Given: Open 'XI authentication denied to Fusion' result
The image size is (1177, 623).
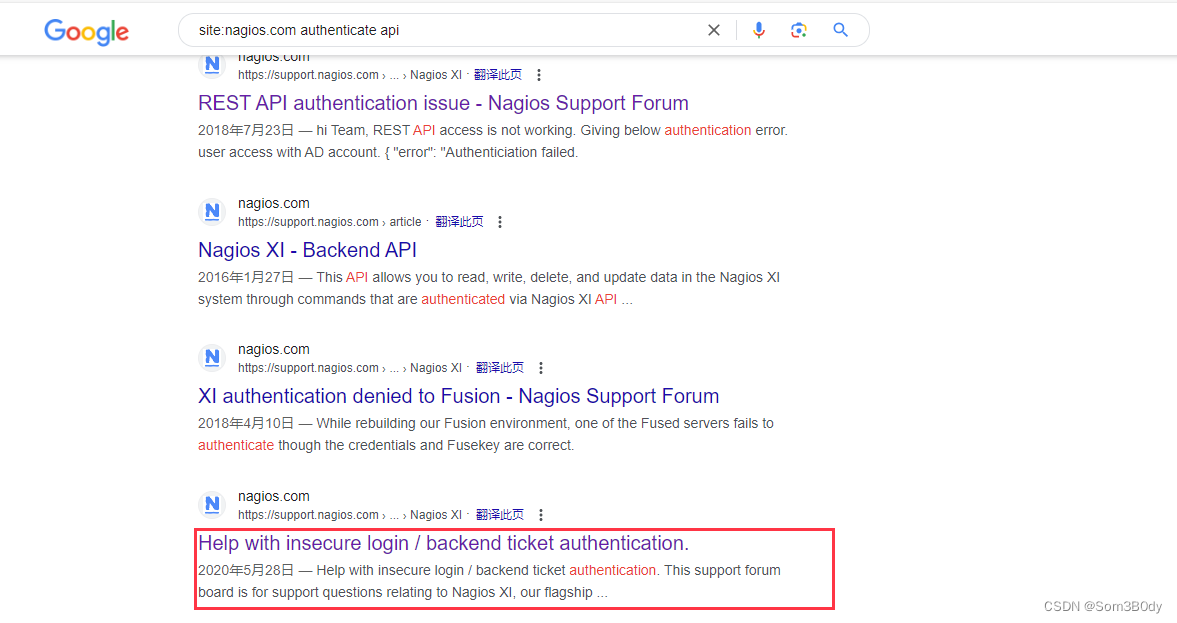Looking at the screenshot, I should pyautogui.click(x=459, y=396).
